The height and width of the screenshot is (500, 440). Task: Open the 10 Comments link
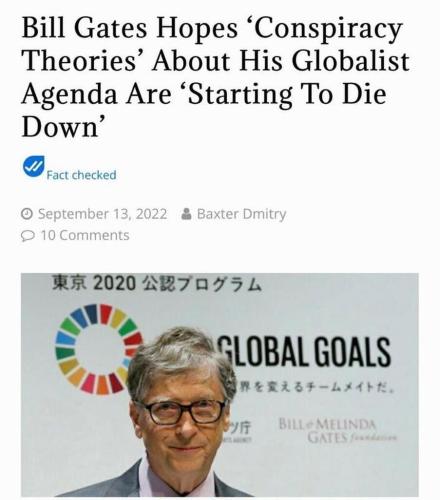85,235
